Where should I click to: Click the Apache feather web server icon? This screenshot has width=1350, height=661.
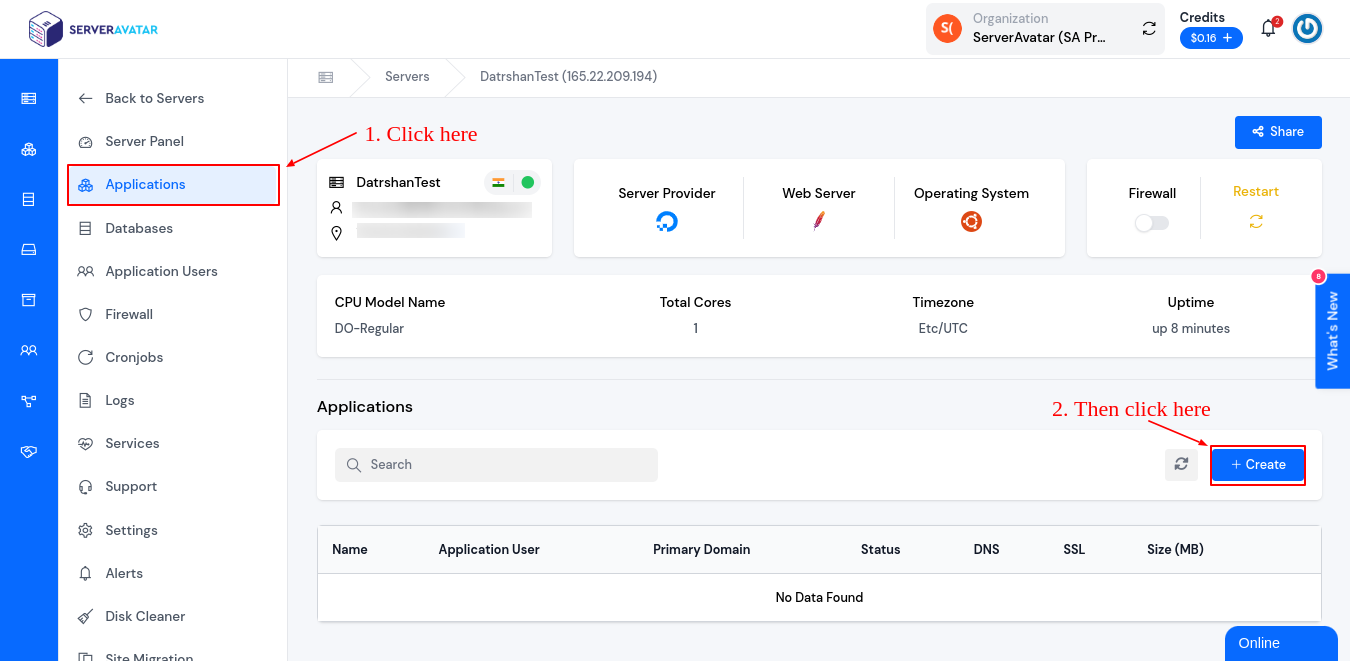[819, 222]
